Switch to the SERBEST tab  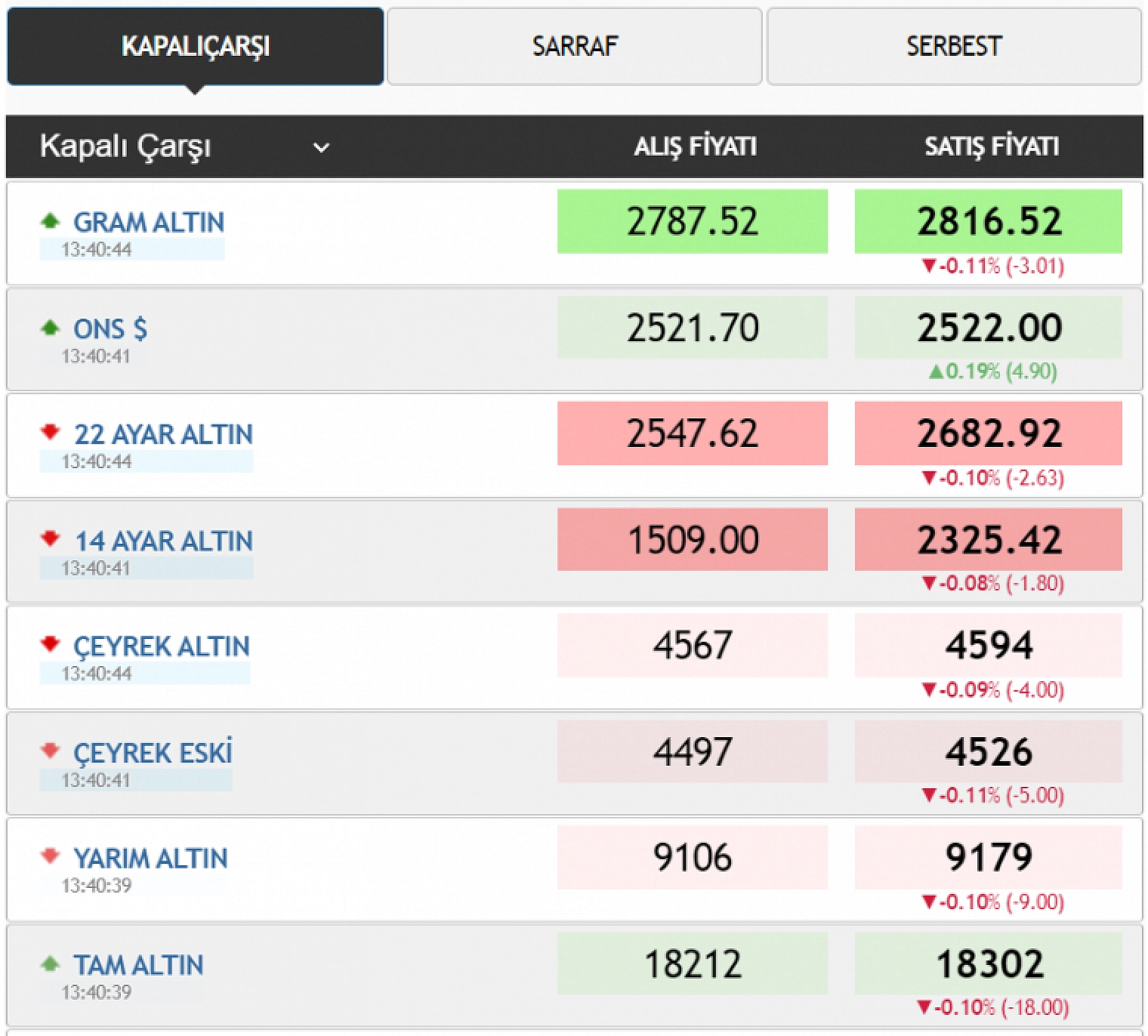point(953,46)
